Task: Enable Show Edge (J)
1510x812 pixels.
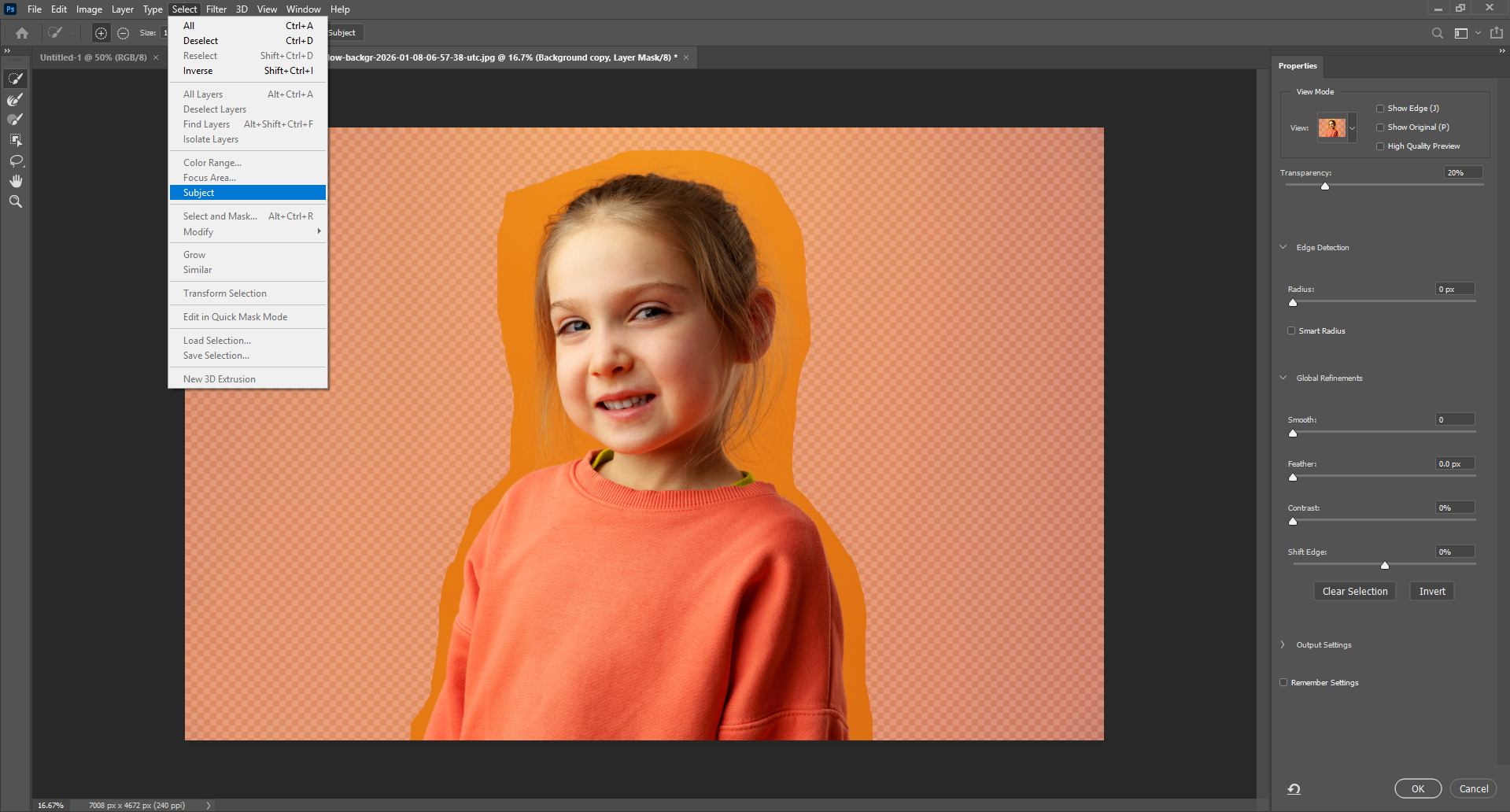Action: [x=1380, y=108]
